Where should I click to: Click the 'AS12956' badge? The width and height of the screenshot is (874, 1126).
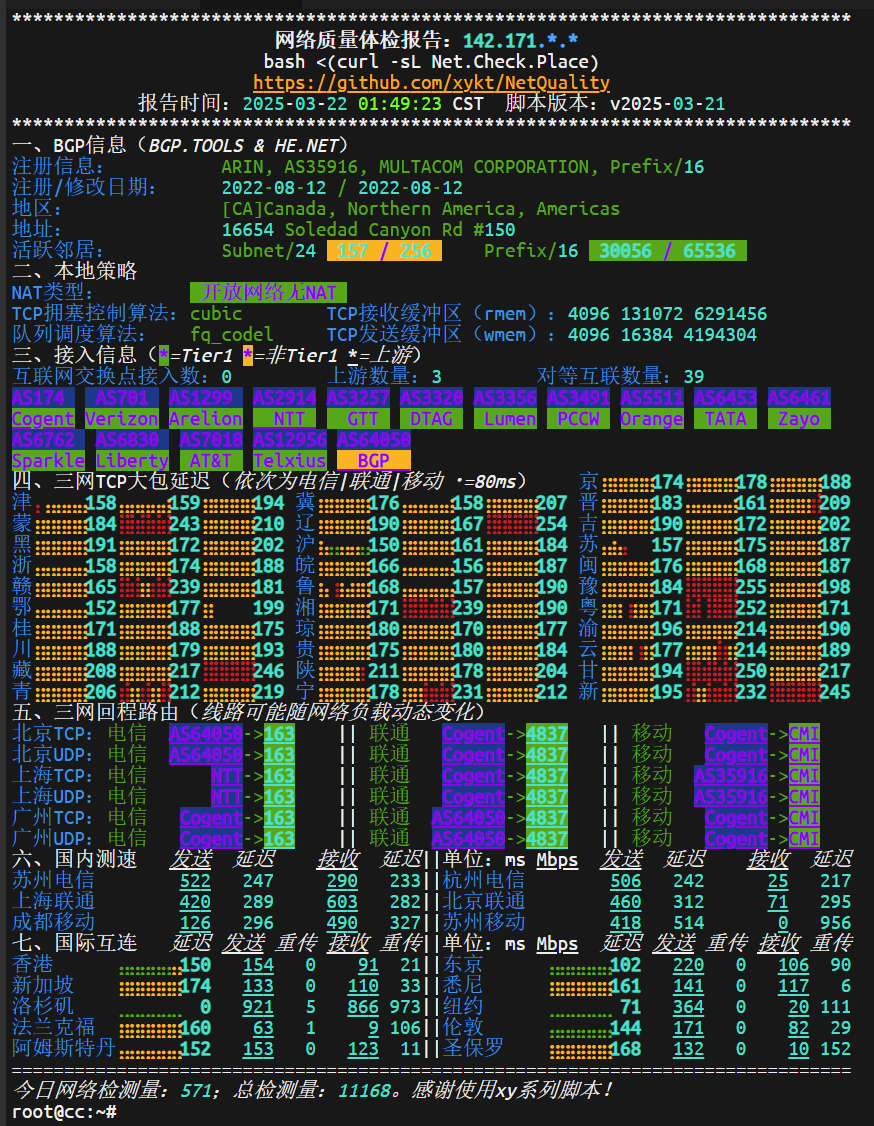(289, 439)
